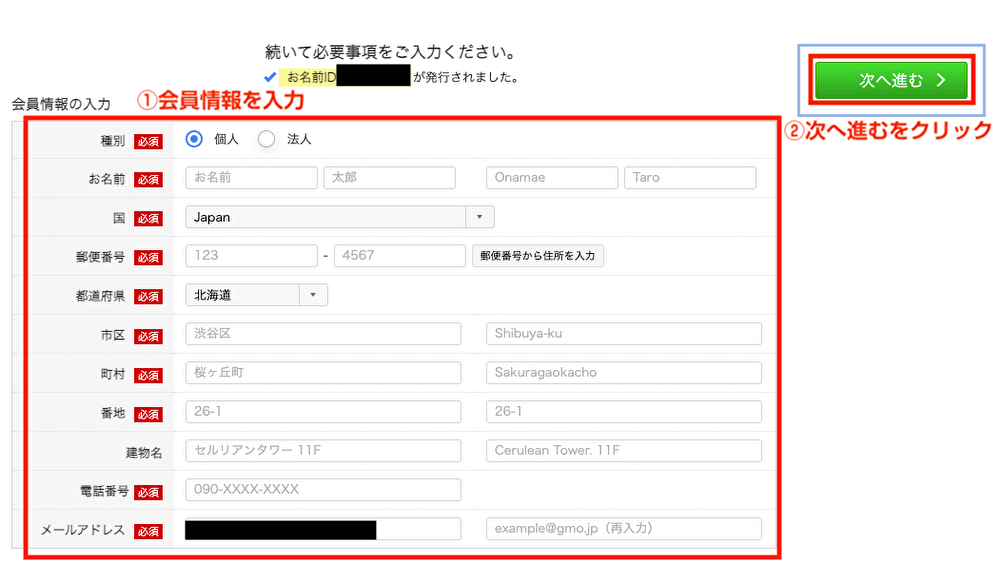
Task: Click the セルリアンタワー 11F building field
Action: (x=323, y=451)
